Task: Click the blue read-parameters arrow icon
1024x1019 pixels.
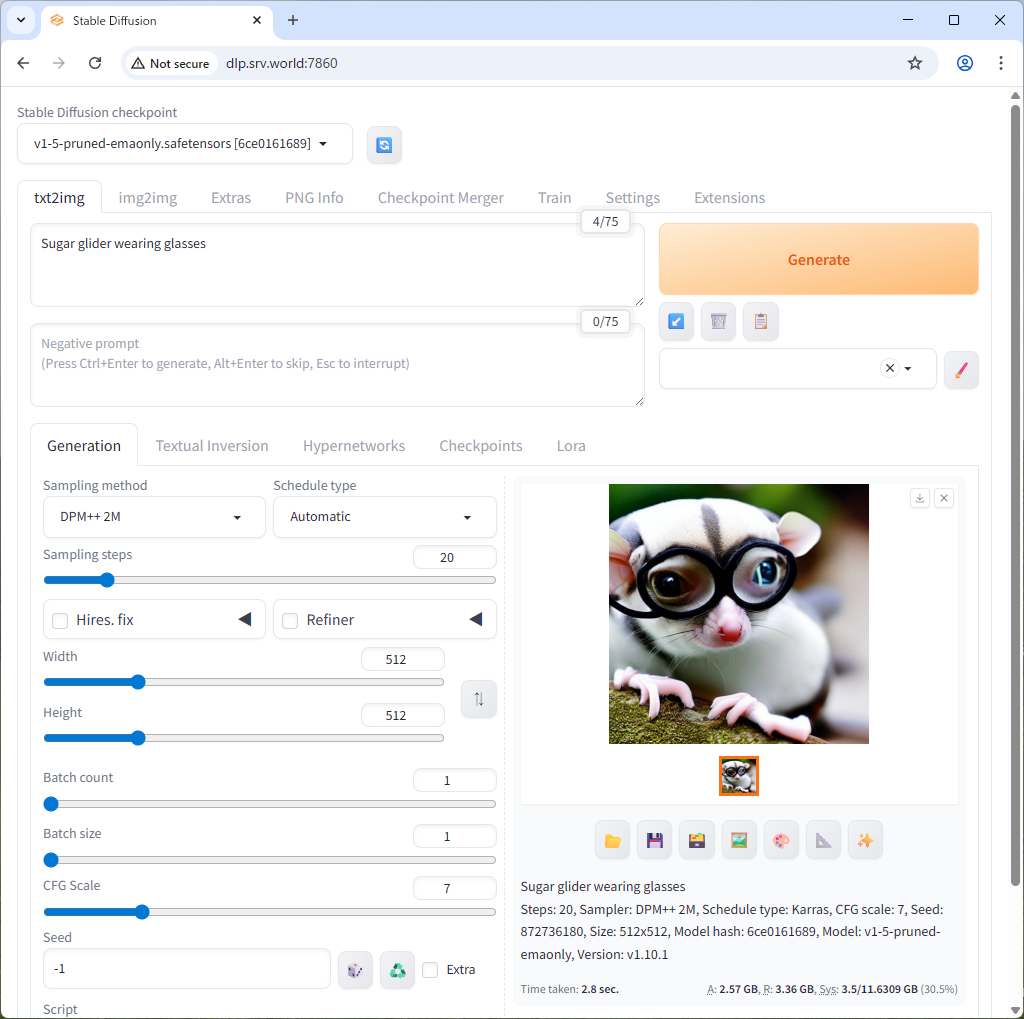Action: click(676, 321)
